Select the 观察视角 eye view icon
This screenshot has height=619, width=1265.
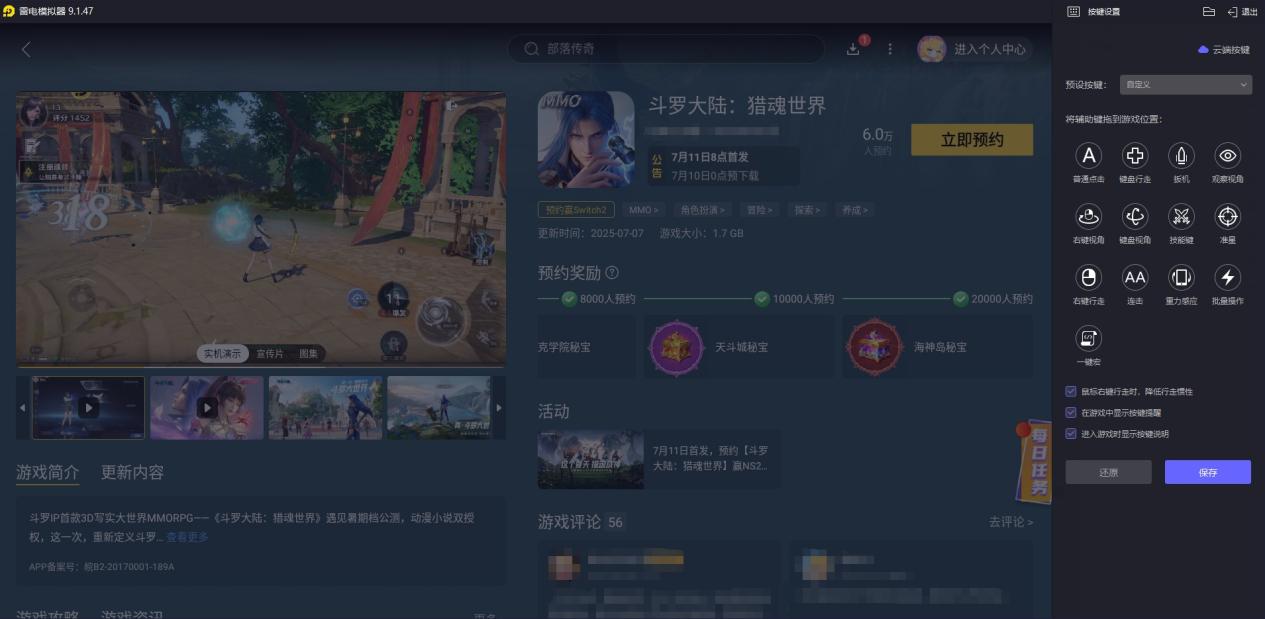pyautogui.click(x=1228, y=156)
